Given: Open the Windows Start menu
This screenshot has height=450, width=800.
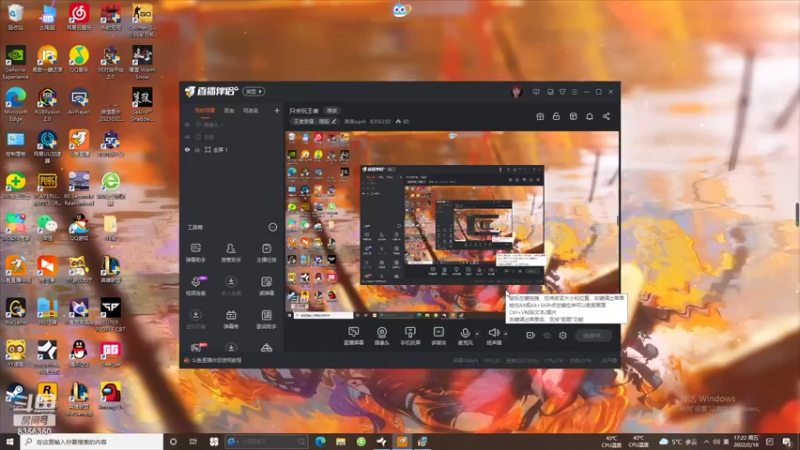Looking at the screenshot, I should pos(10,441).
